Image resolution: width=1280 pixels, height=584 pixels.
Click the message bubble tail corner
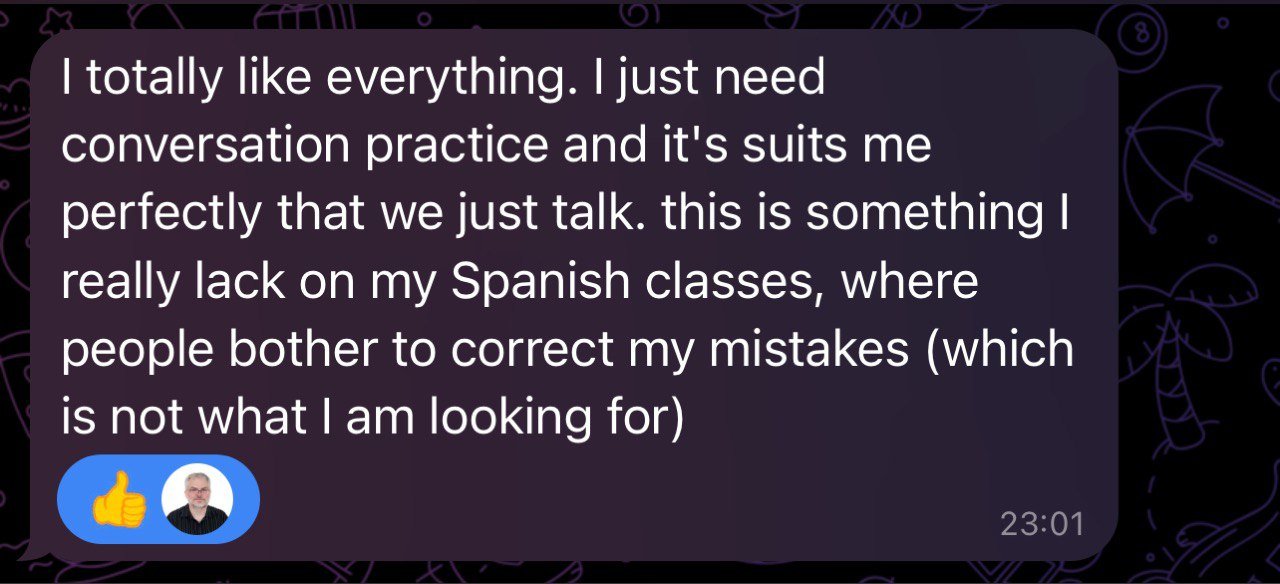pos(28,550)
